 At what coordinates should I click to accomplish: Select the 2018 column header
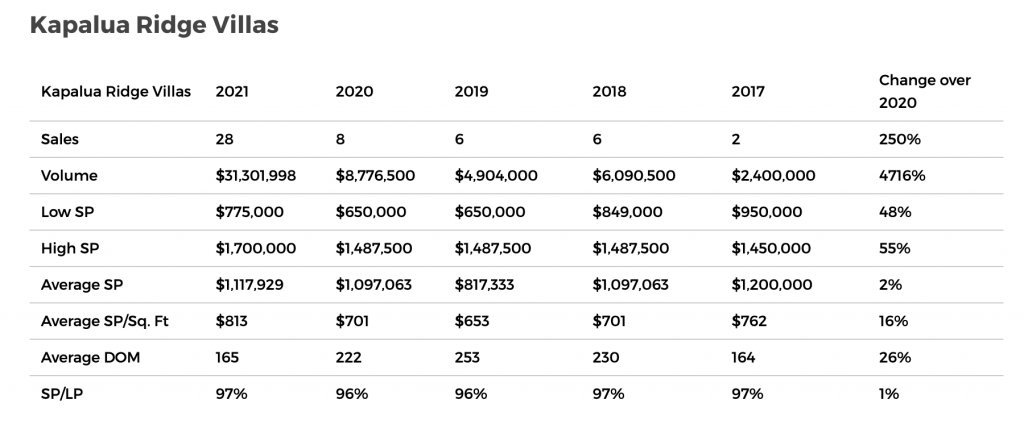coord(610,91)
